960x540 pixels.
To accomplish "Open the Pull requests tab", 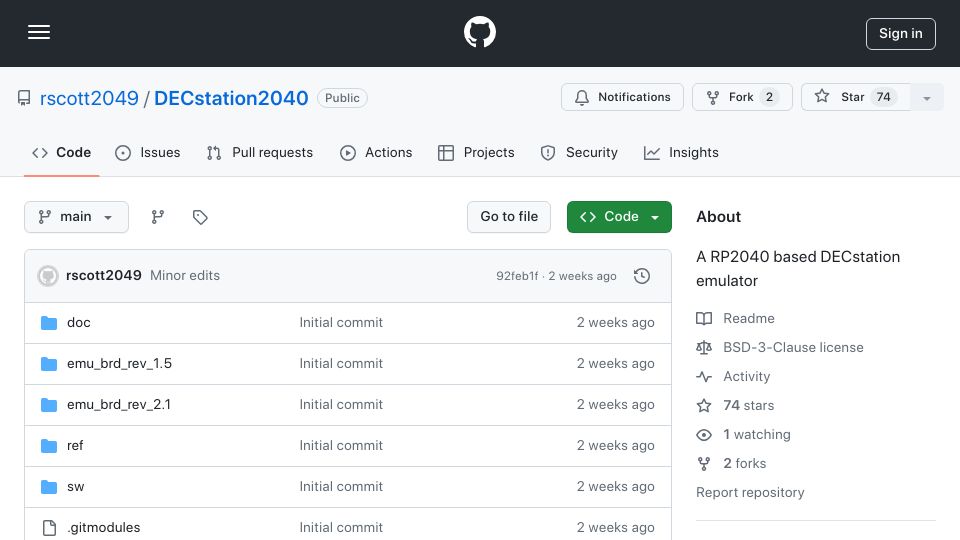I will click(260, 152).
